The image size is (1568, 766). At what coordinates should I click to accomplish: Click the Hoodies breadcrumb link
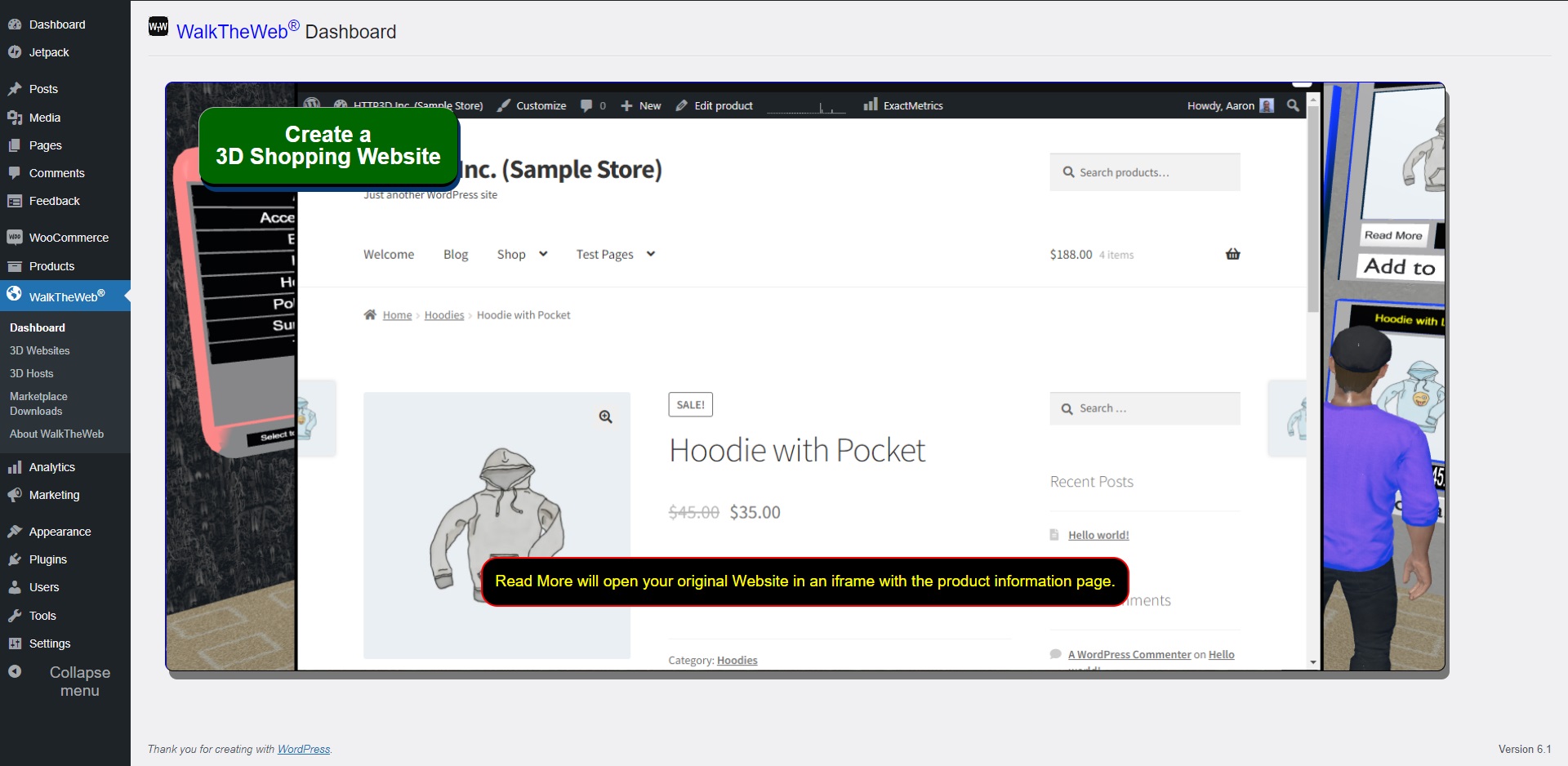tap(444, 314)
